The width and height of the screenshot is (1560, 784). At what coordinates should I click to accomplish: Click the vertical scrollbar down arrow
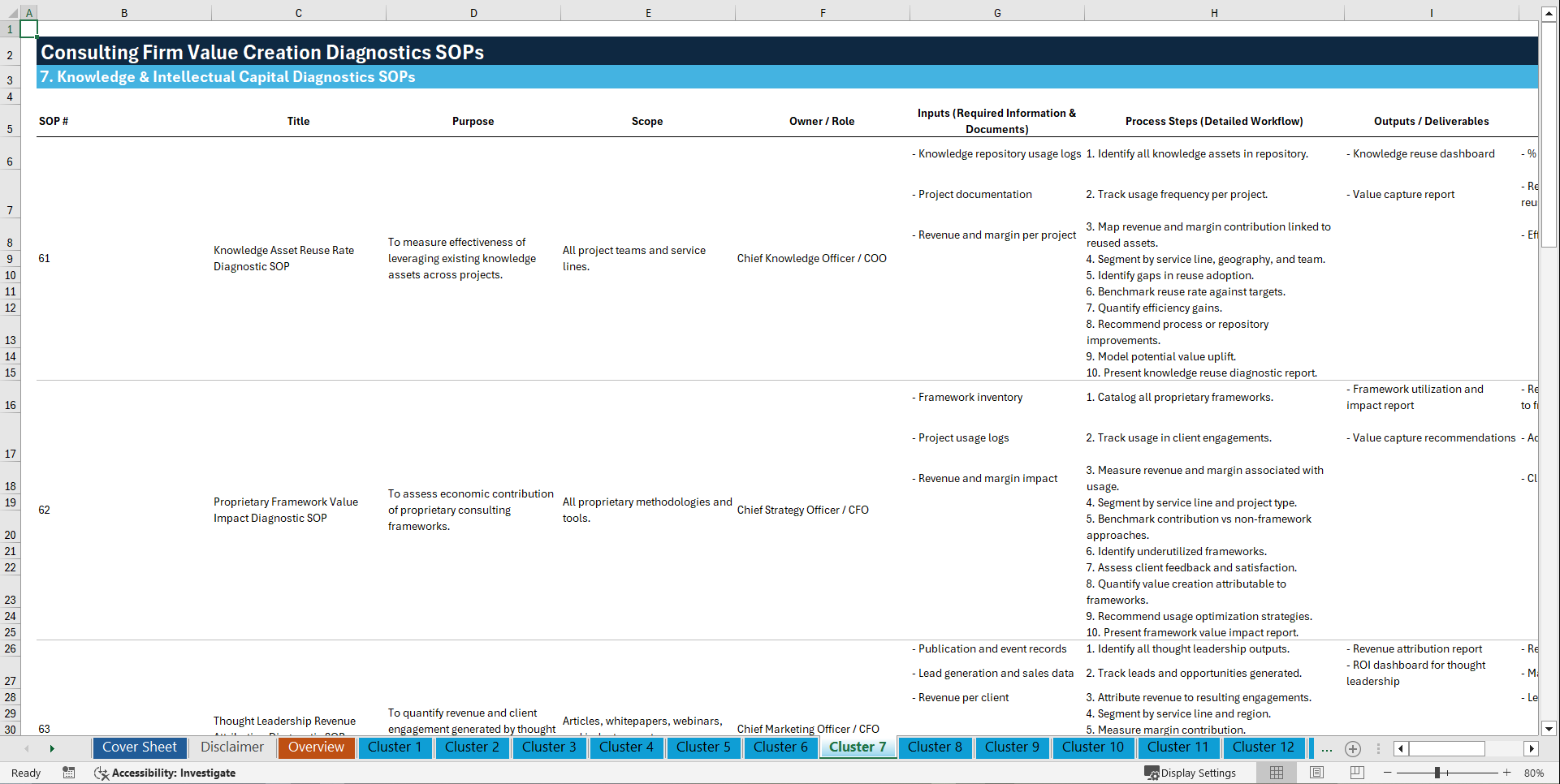click(x=1549, y=730)
